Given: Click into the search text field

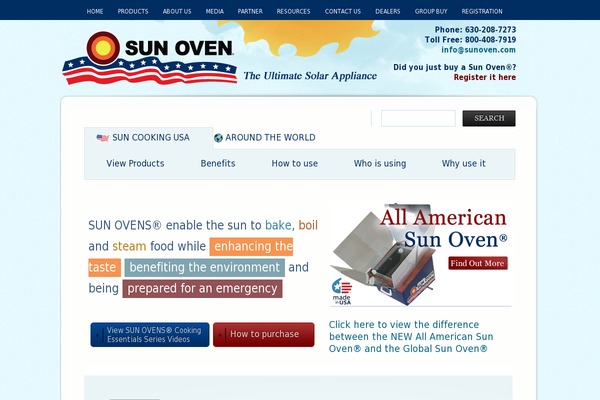Looking at the screenshot, I should click(418, 118).
